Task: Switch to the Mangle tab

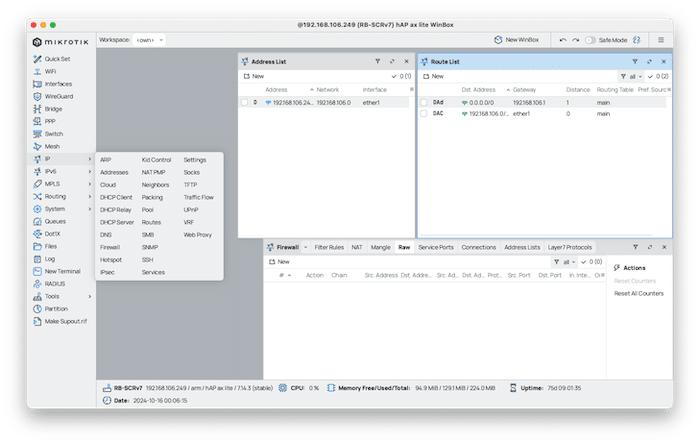Action: [380, 247]
